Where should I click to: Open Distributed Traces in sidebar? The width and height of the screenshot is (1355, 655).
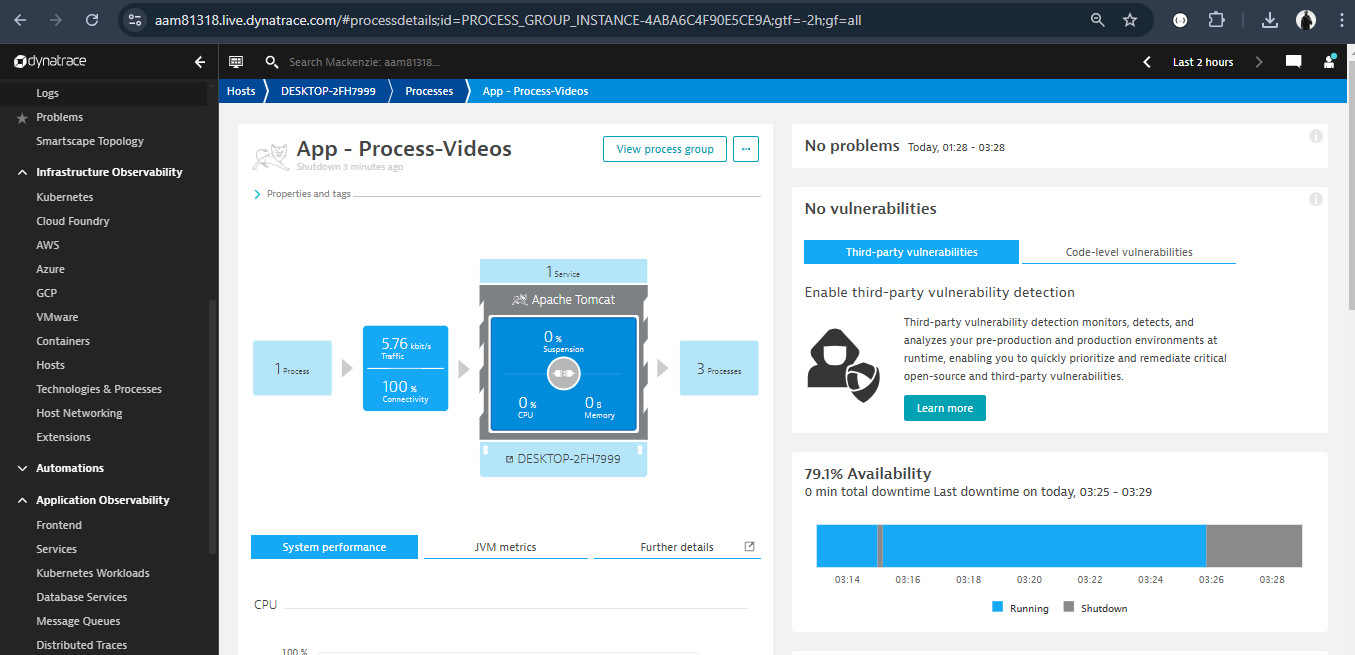click(82, 645)
